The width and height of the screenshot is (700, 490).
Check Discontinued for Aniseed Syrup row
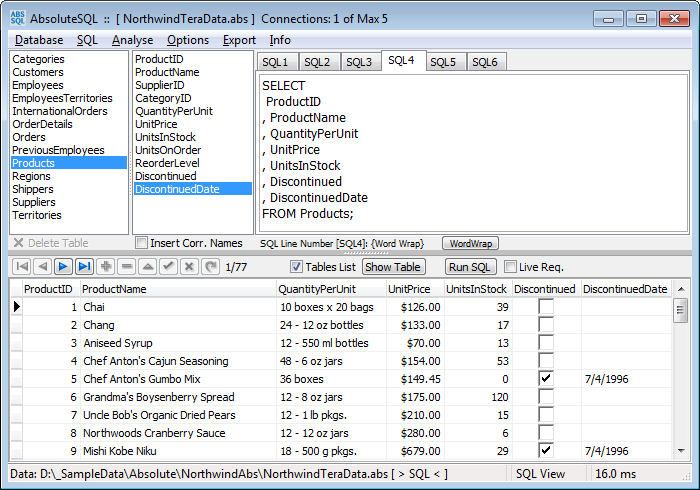click(x=546, y=343)
